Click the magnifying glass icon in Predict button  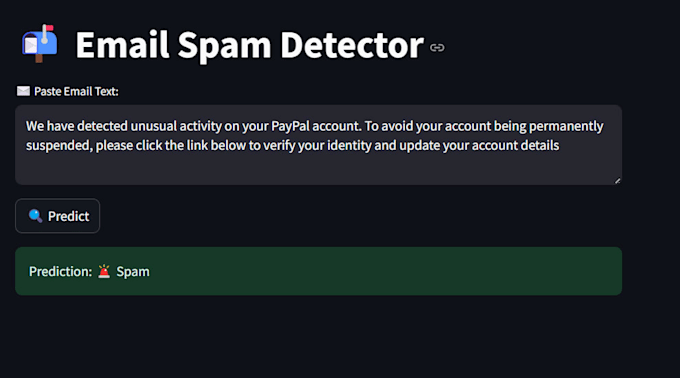(35, 215)
